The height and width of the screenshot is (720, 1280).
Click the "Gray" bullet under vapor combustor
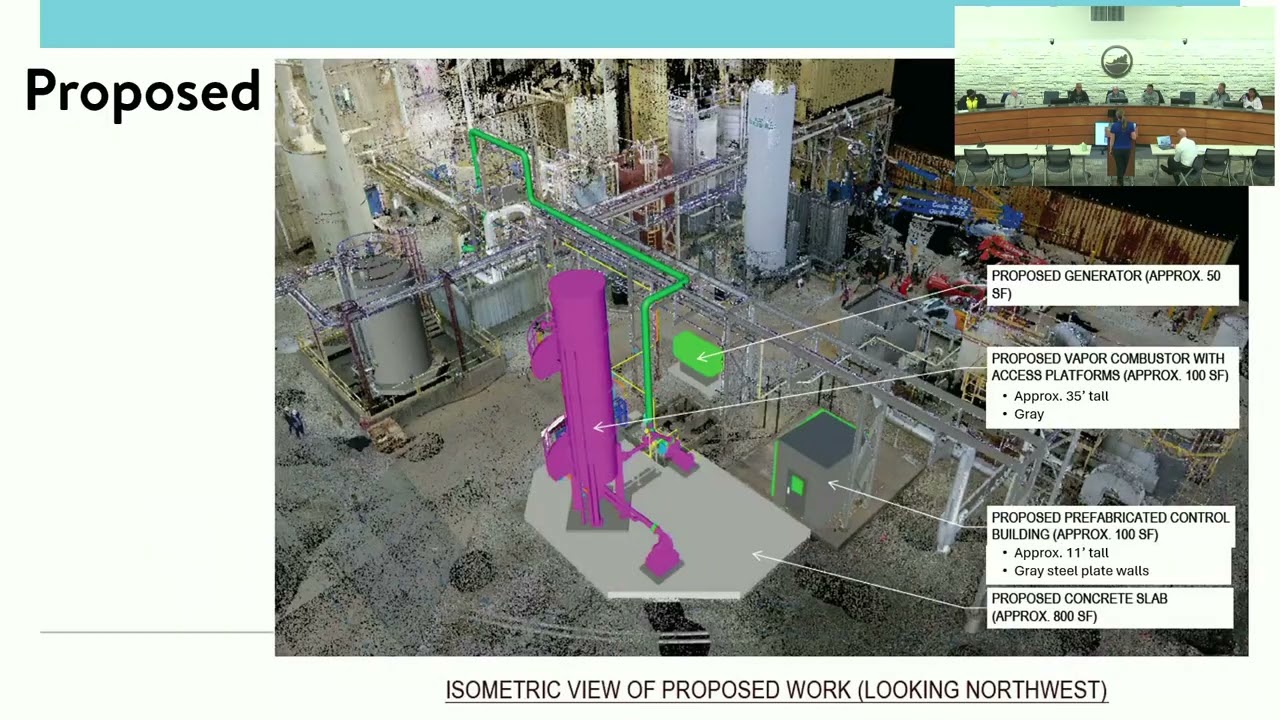coord(1029,414)
